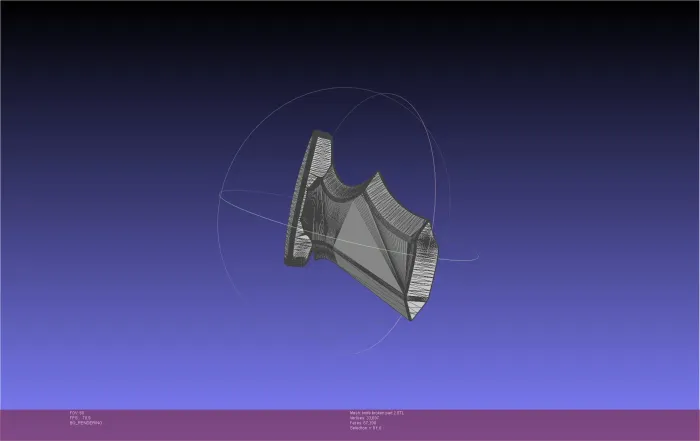
Task: Click the FPS counter text
Action: tap(80, 418)
